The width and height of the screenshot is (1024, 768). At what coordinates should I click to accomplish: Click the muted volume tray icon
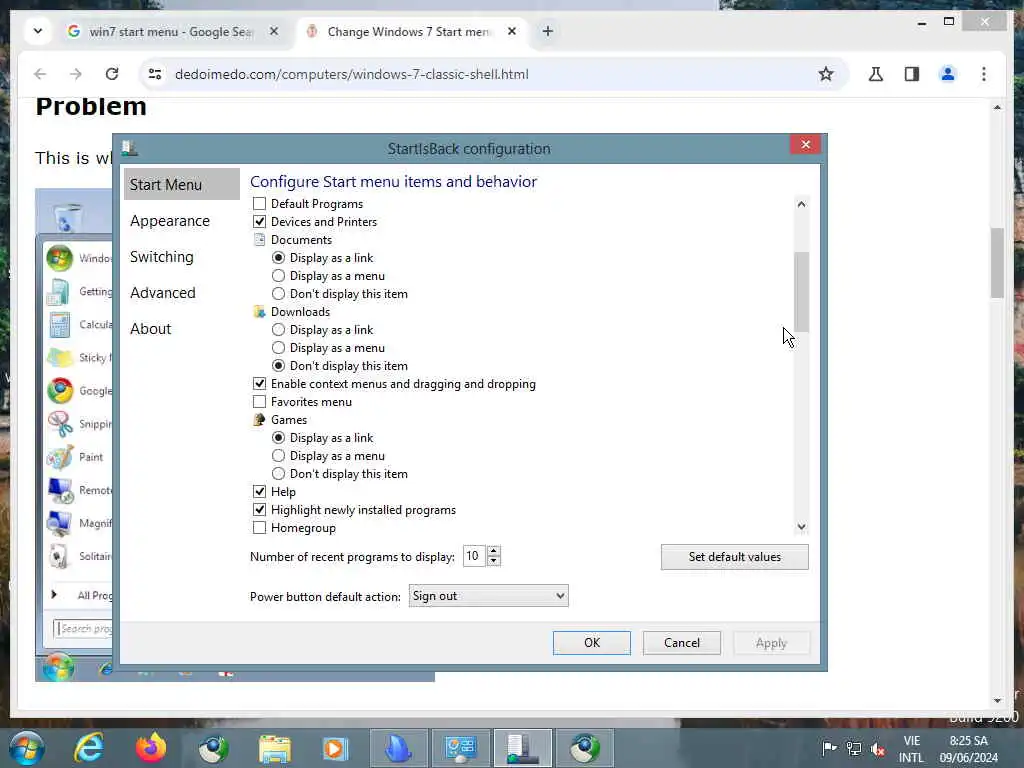click(x=878, y=748)
